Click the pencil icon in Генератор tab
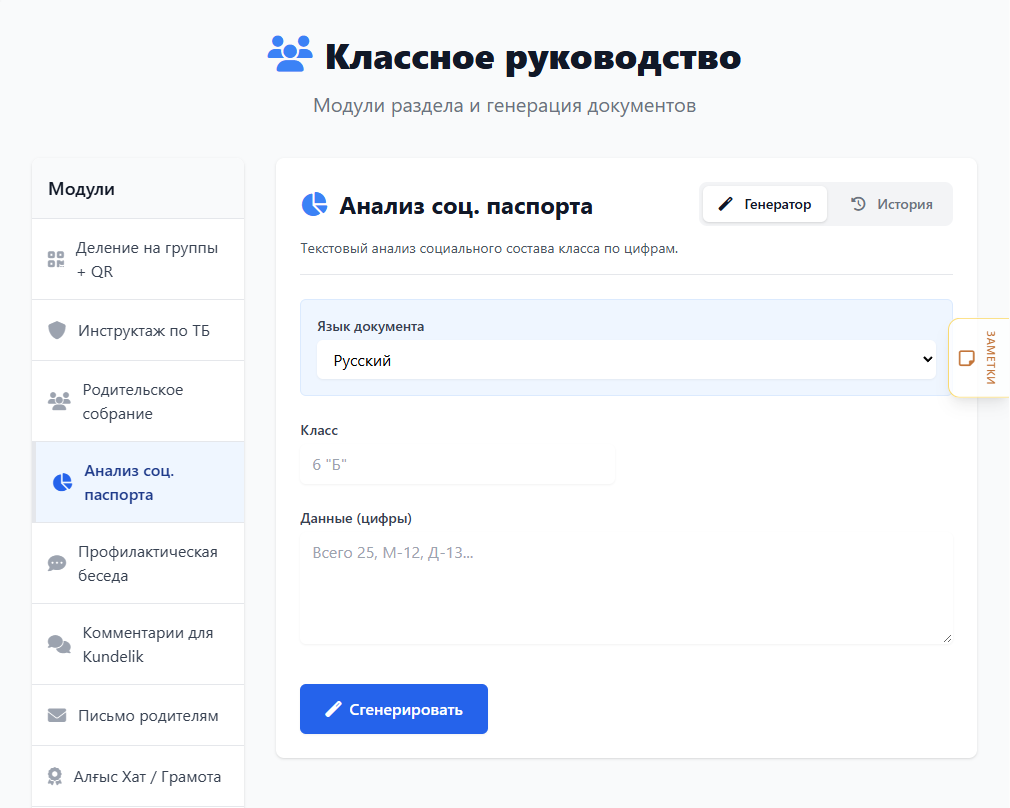 pyautogui.click(x=725, y=204)
